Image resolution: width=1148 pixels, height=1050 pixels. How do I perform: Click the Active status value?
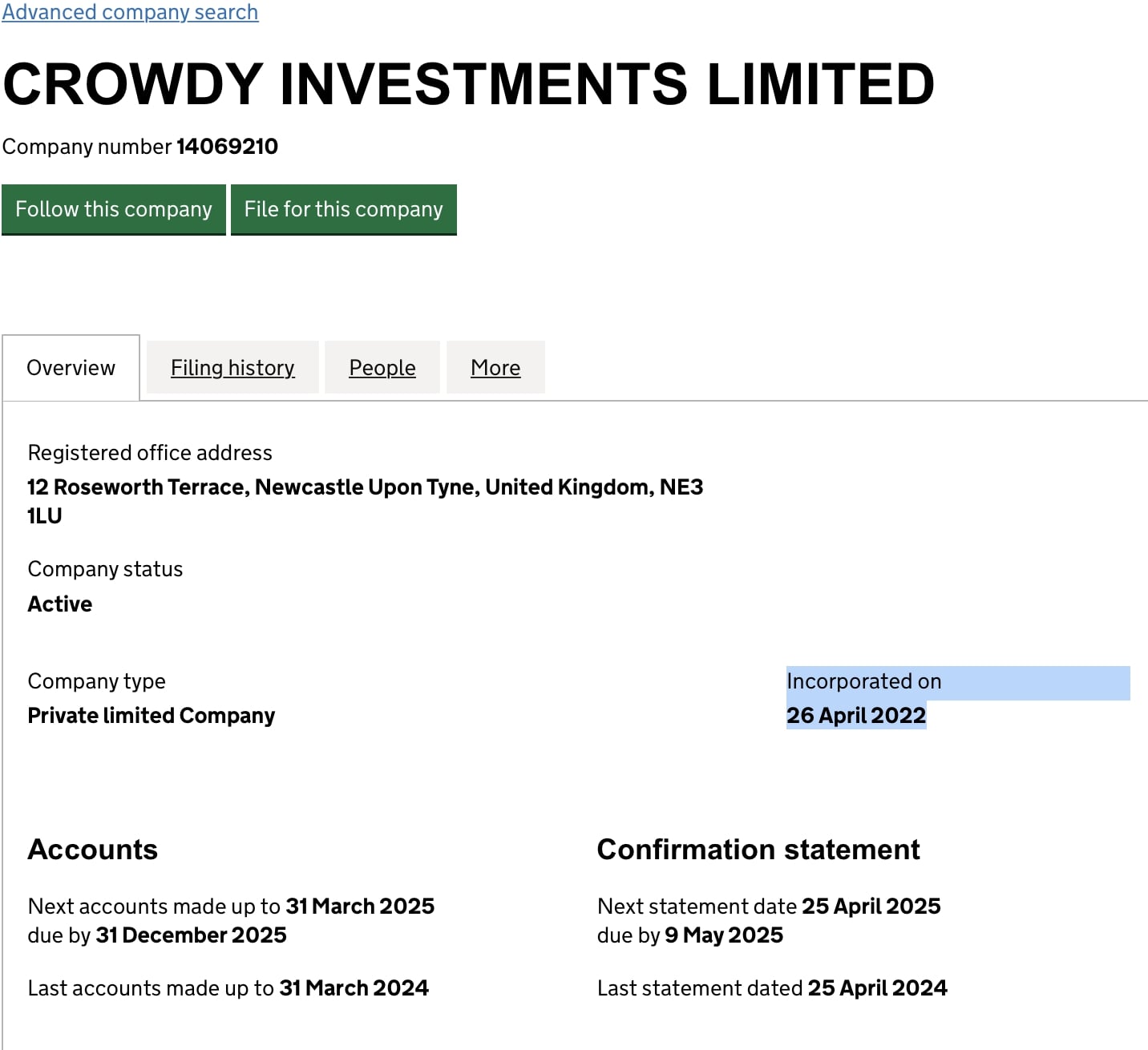pos(60,604)
